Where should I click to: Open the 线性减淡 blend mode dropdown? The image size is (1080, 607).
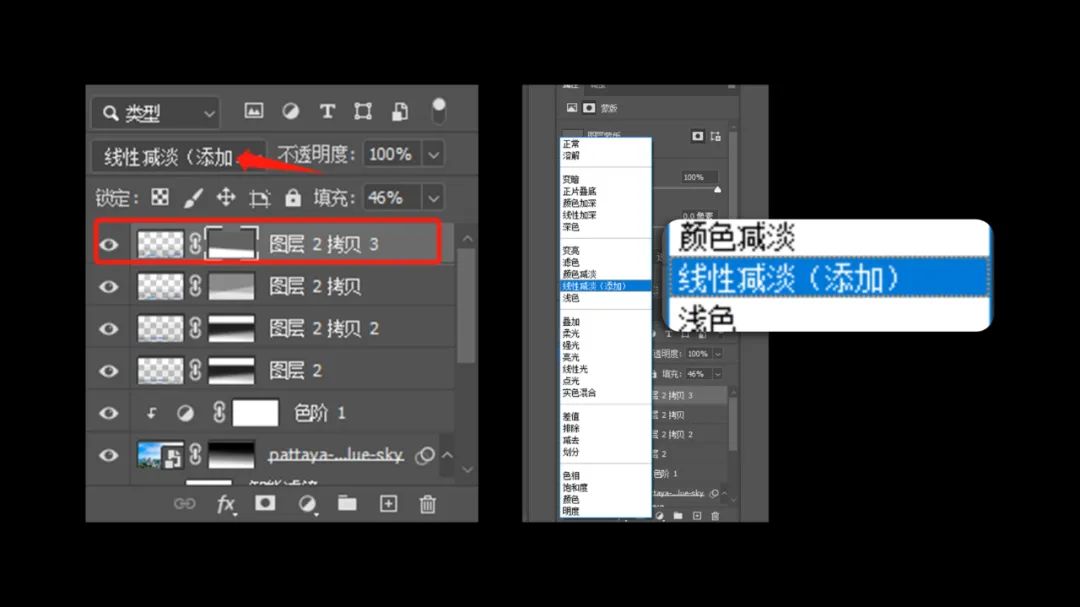click(x=178, y=156)
